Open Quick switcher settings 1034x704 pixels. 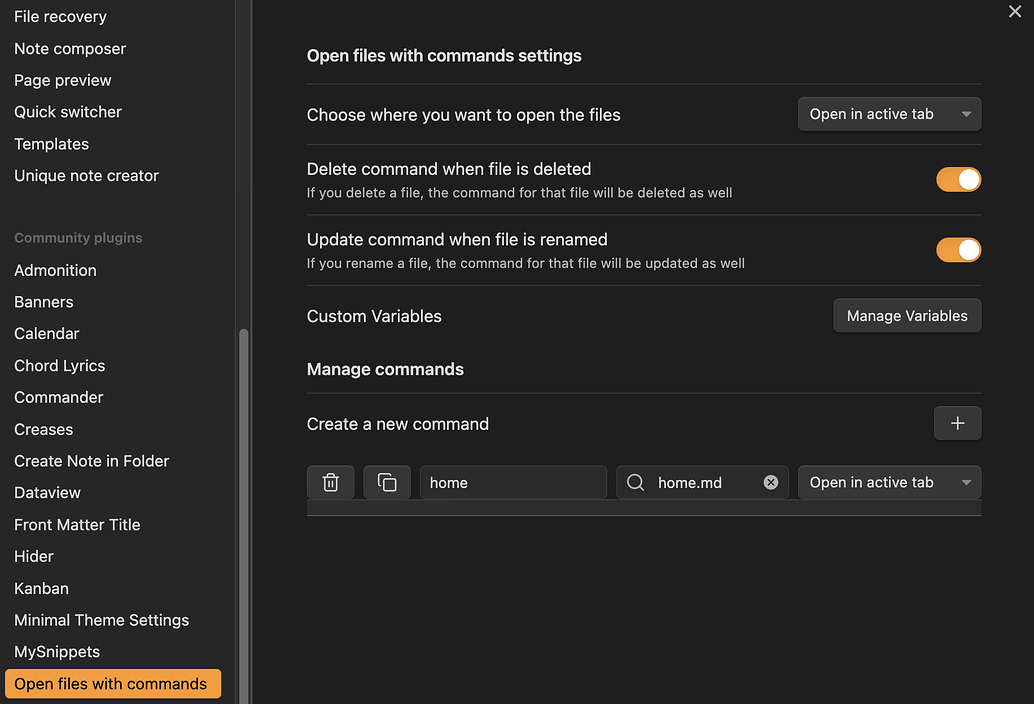(x=67, y=111)
